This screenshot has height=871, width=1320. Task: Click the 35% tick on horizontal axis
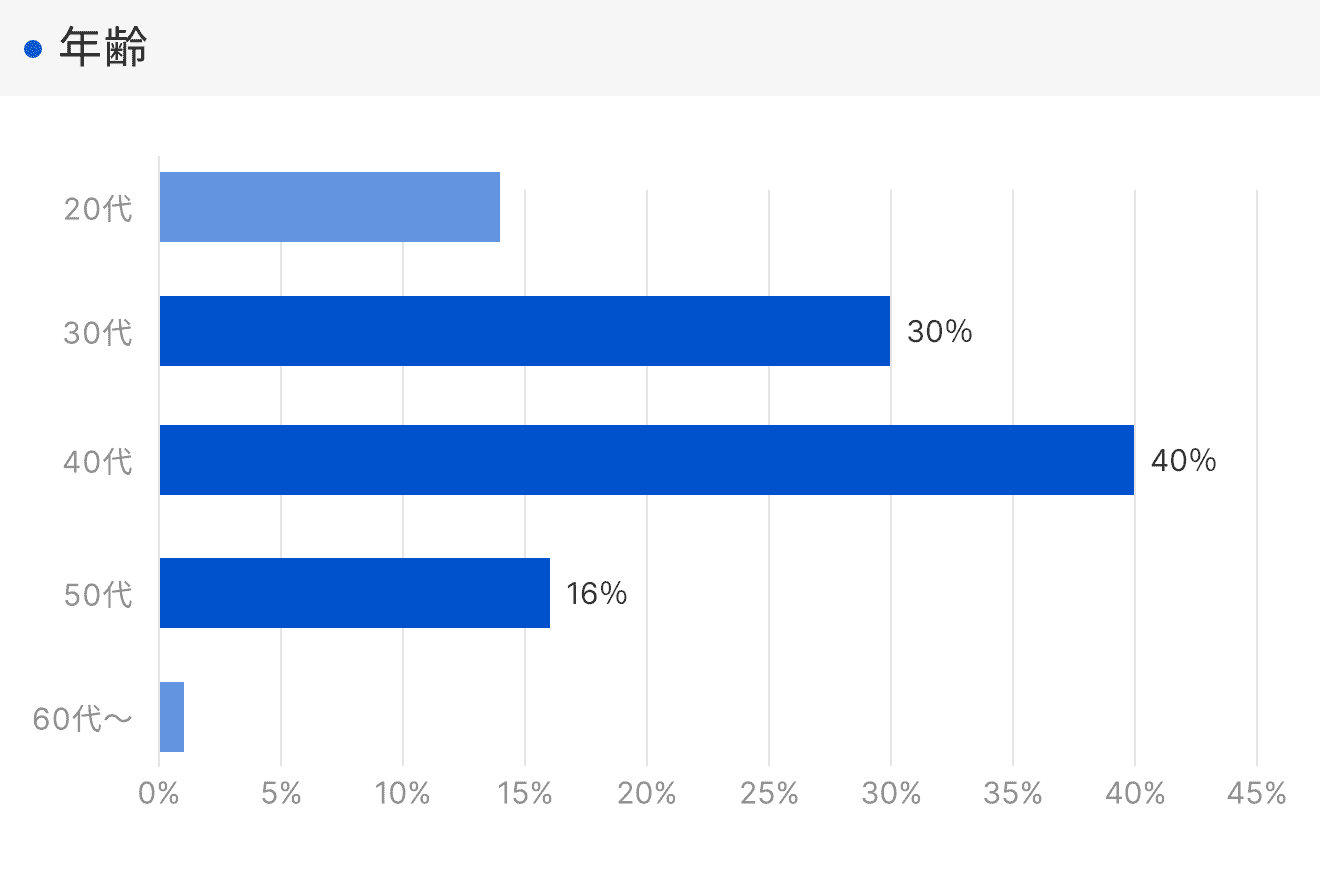pyautogui.click(x=1012, y=794)
